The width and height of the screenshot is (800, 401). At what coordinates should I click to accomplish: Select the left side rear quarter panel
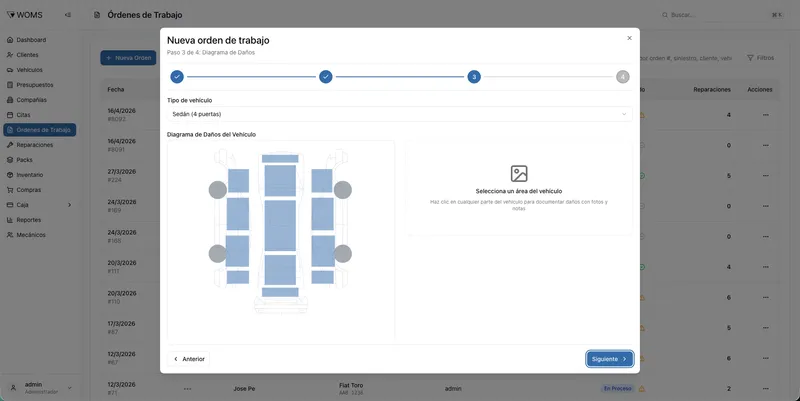(x=238, y=277)
